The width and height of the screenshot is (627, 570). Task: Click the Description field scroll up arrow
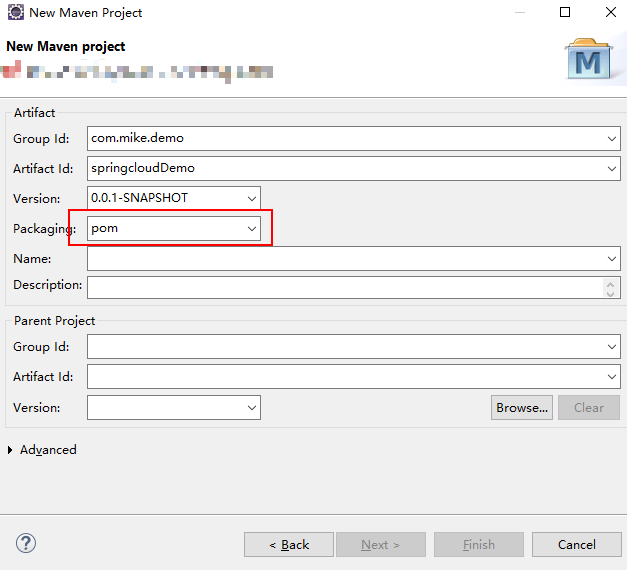[610, 284]
